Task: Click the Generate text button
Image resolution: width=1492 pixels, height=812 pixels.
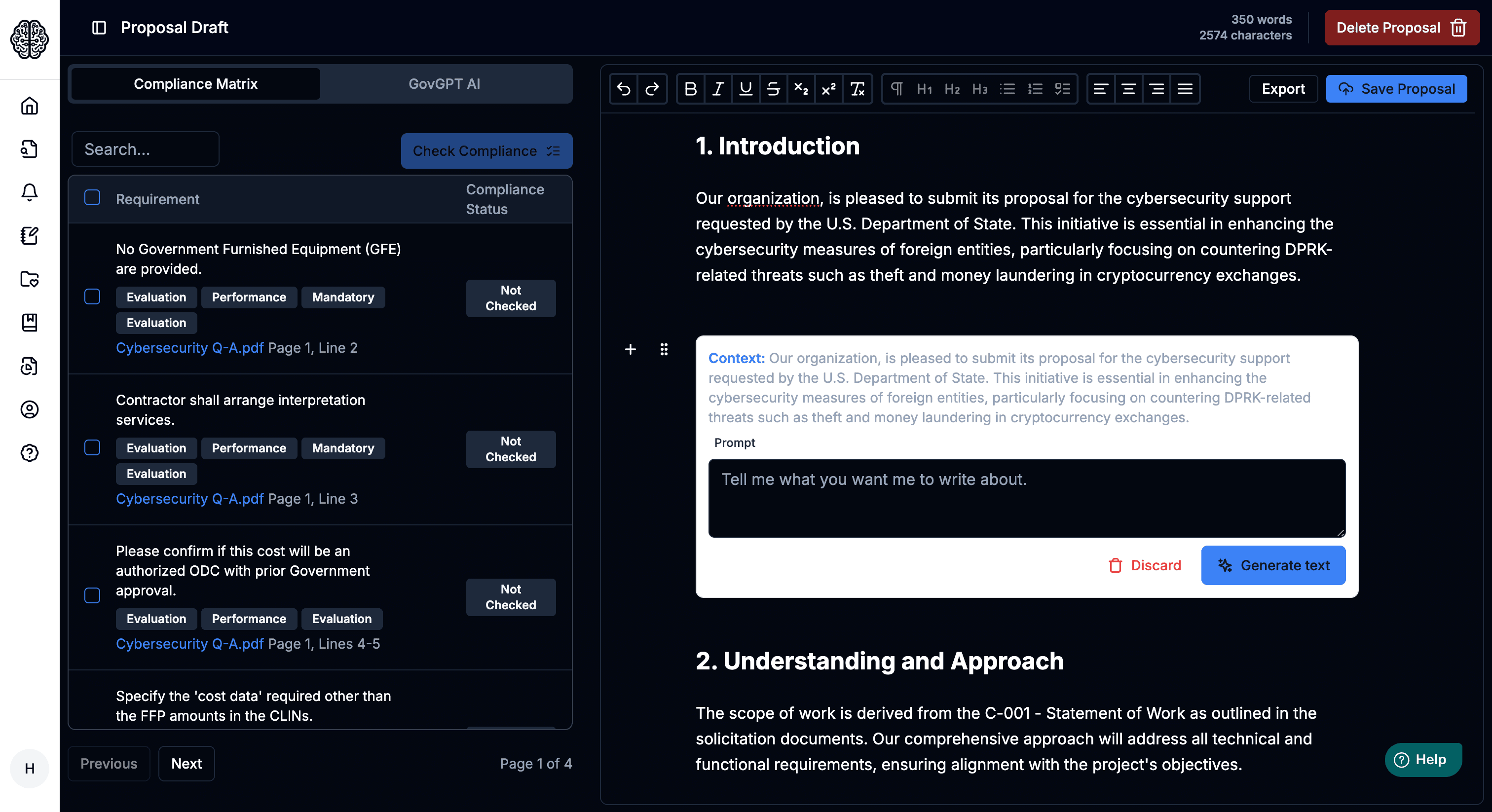Action: (1273, 565)
